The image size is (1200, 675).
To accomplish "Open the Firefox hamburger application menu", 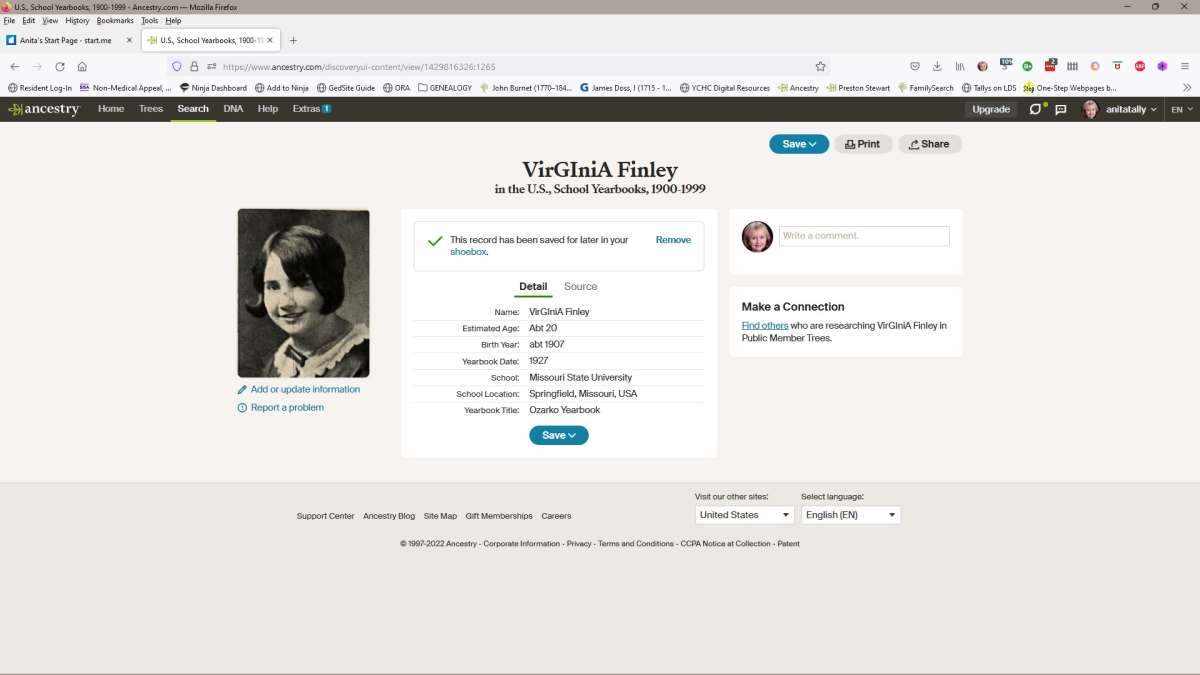I will pyautogui.click(x=1185, y=66).
